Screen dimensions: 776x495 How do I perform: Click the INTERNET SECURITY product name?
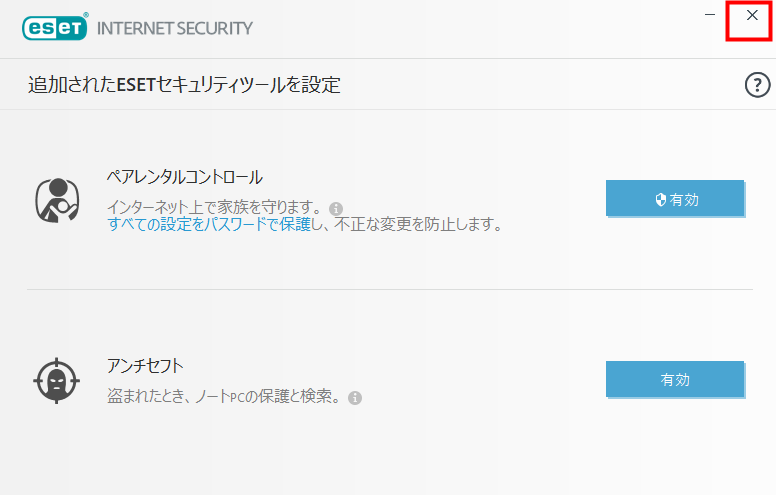pyautogui.click(x=175, y=28)
